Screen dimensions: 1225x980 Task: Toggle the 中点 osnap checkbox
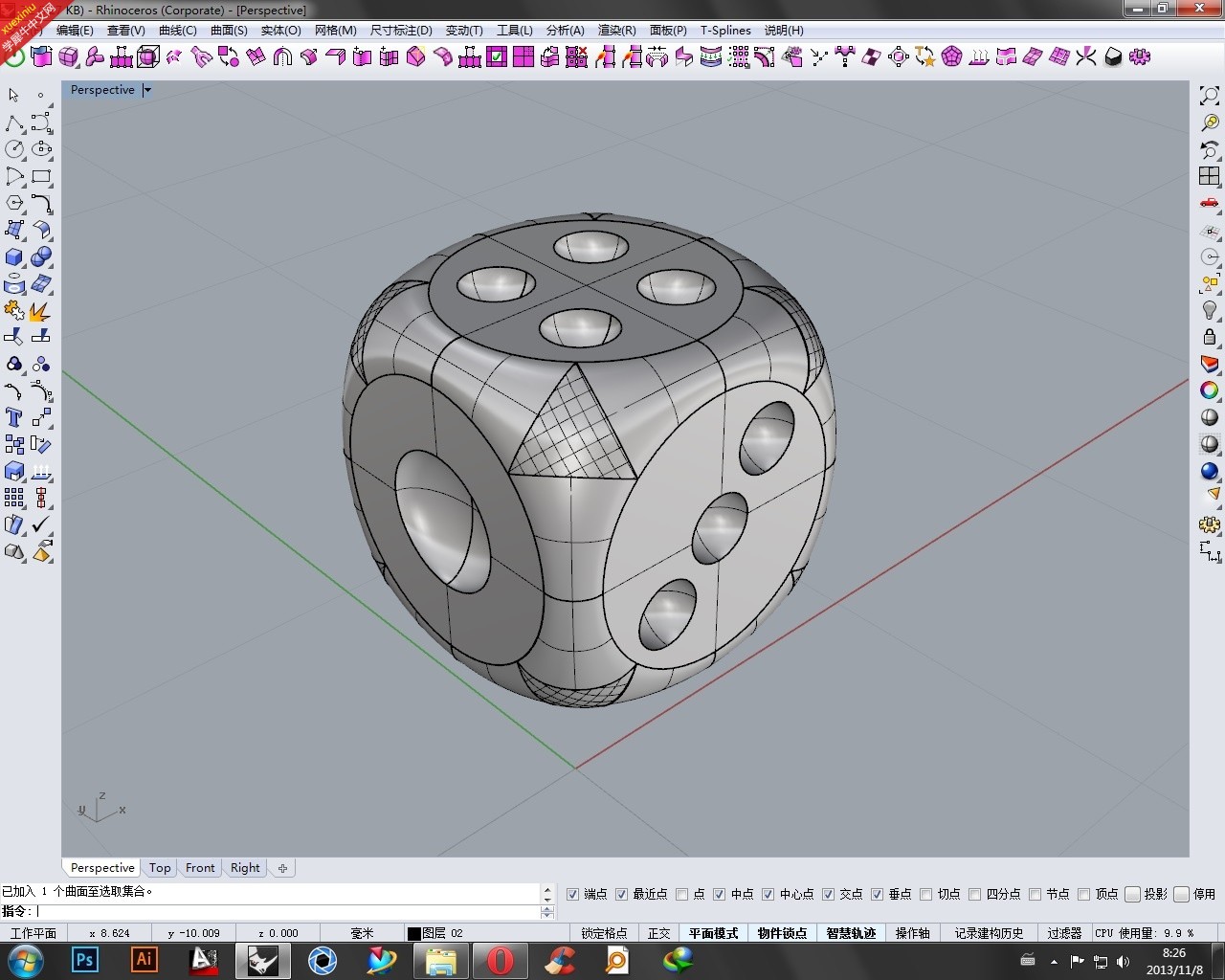719,894
